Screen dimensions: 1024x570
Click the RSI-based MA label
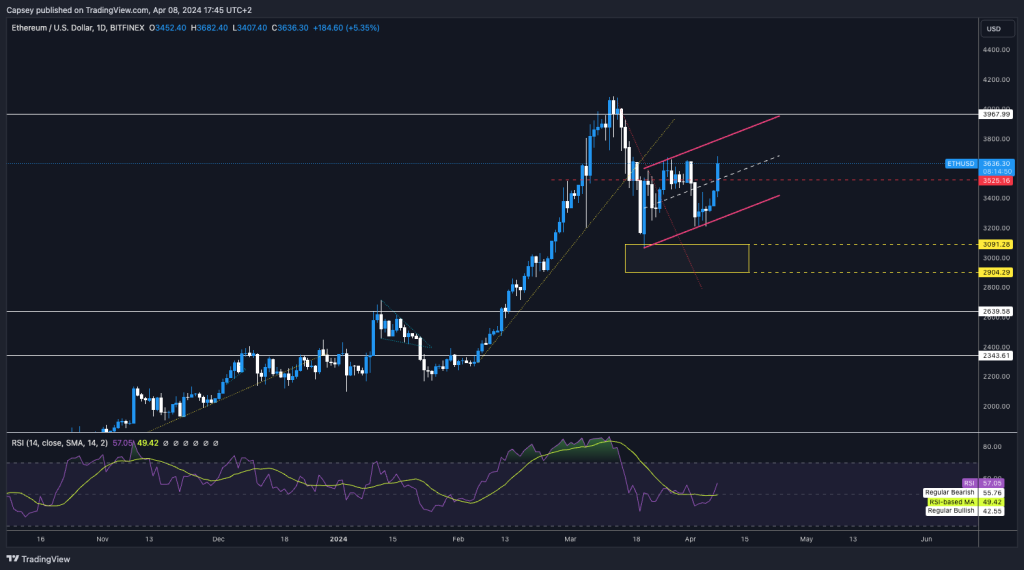click(952, 502)
